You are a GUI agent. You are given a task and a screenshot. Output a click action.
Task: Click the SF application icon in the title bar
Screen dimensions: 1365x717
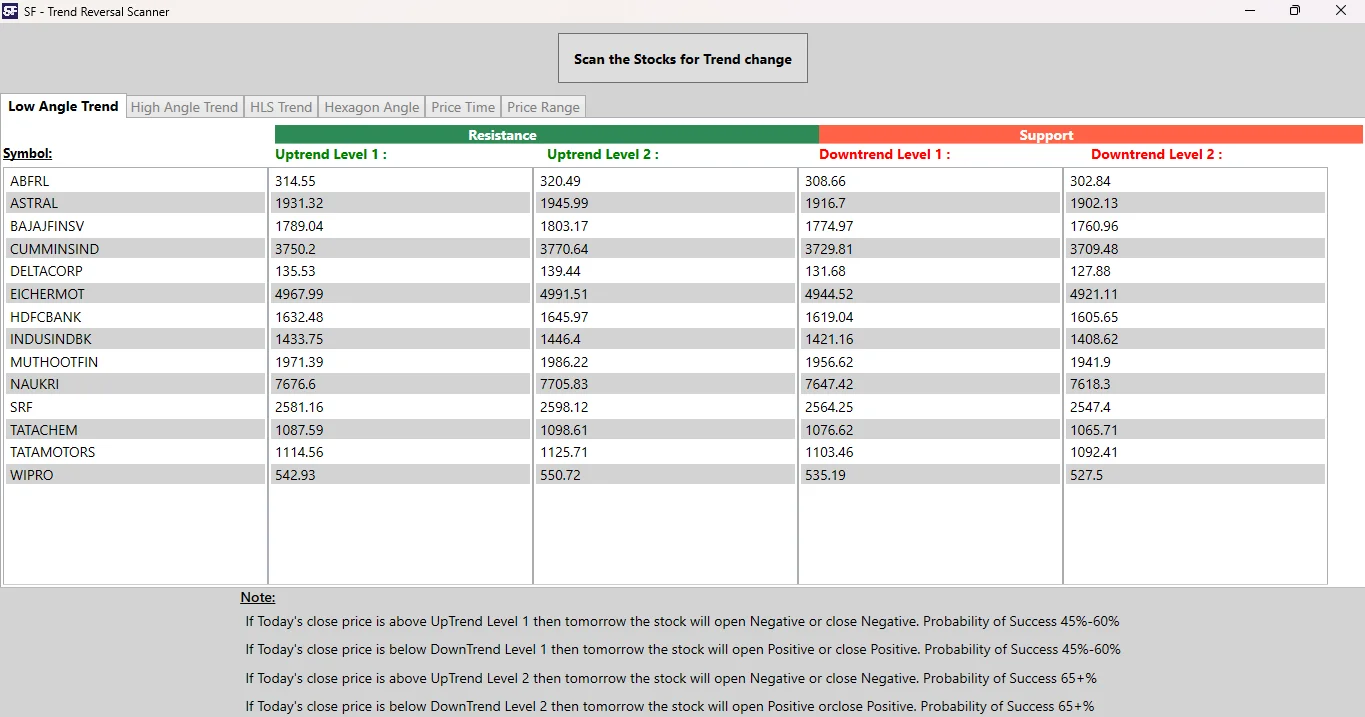click(x=10, y=11)
